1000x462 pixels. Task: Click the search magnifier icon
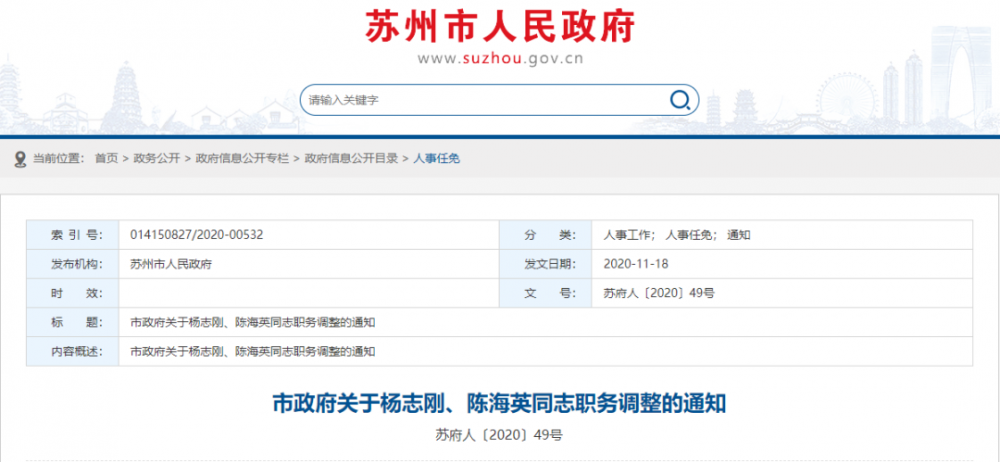pyautogui.click(x=680, y=100)
